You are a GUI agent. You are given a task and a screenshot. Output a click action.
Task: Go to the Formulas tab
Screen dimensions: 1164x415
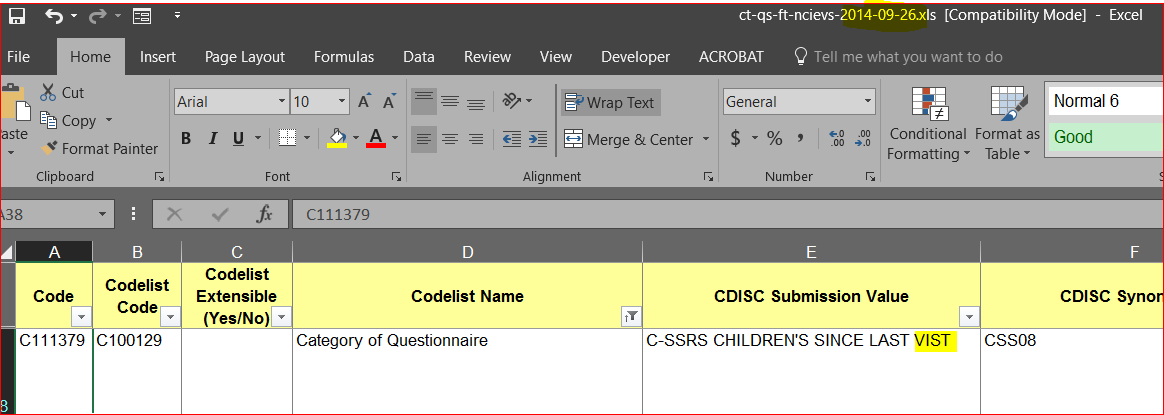[x=344, y=56]
